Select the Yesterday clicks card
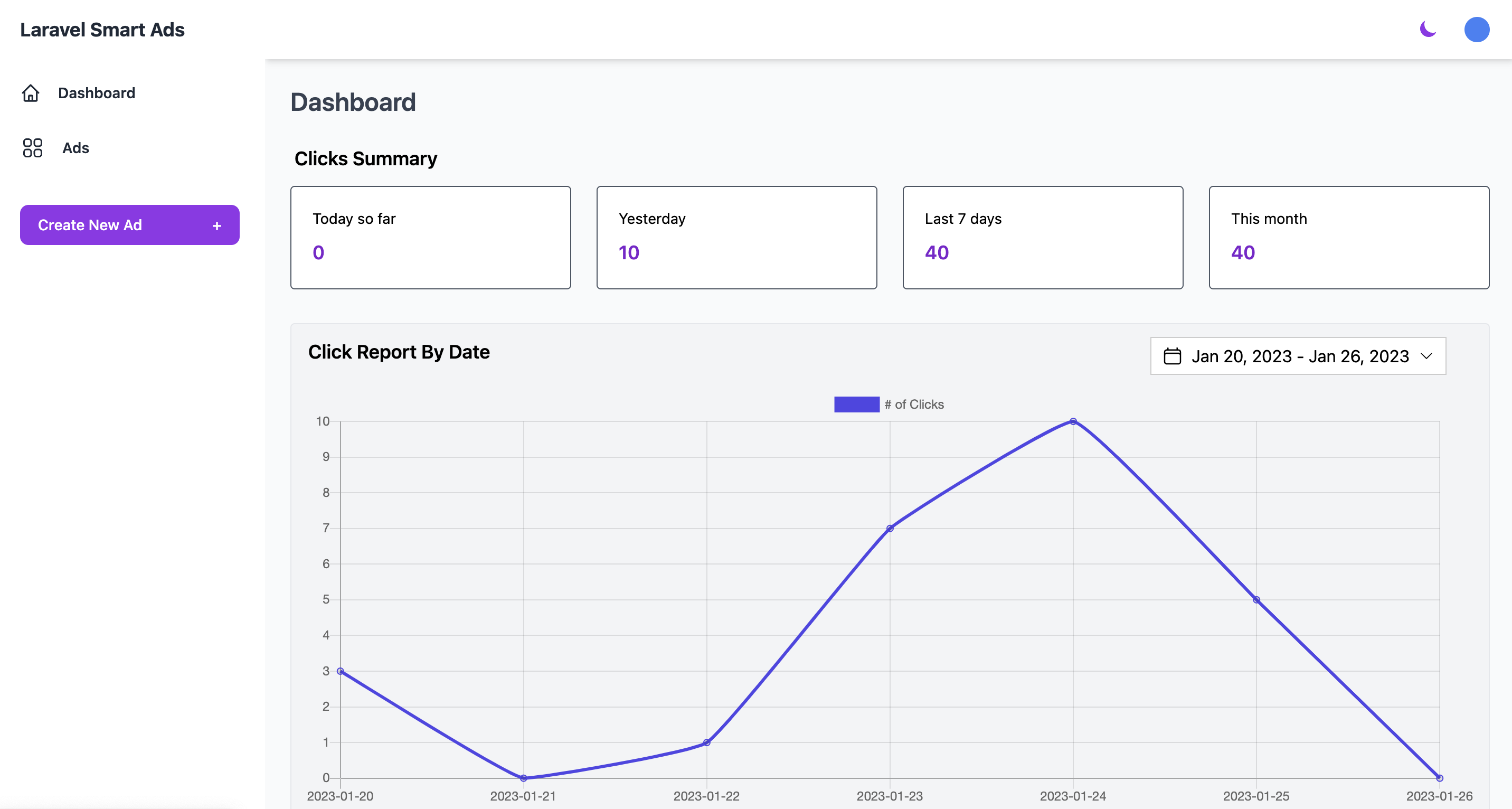Viewport: 1512px width, 809px height. [x=736, y=237]
